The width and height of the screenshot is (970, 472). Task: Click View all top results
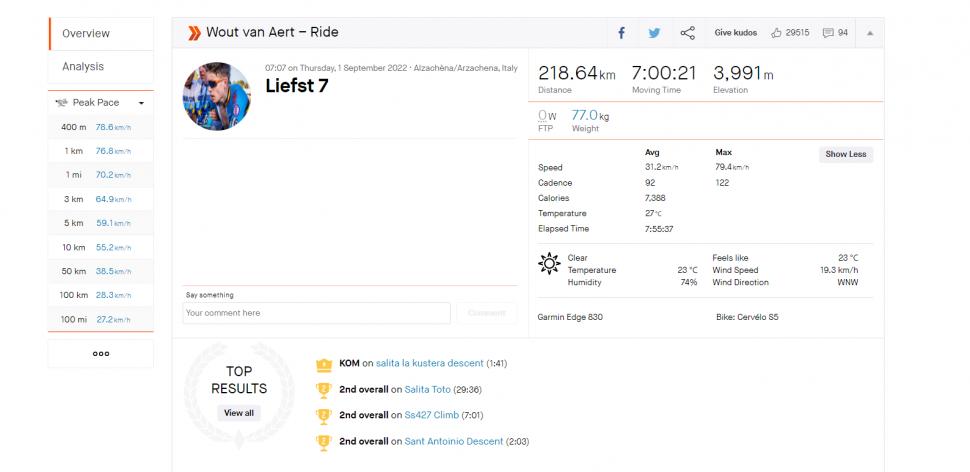[x=239, y=413]
